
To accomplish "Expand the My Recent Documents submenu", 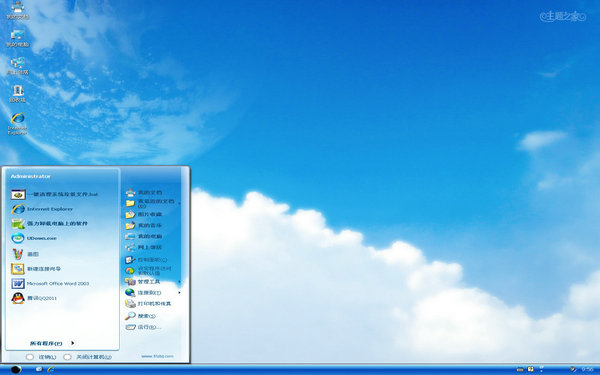I will [153, 203].
